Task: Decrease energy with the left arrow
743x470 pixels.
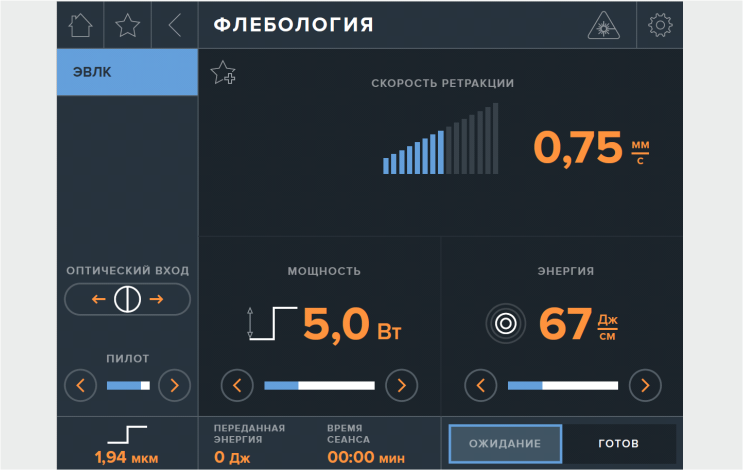Action: click(x=481, y=385)
